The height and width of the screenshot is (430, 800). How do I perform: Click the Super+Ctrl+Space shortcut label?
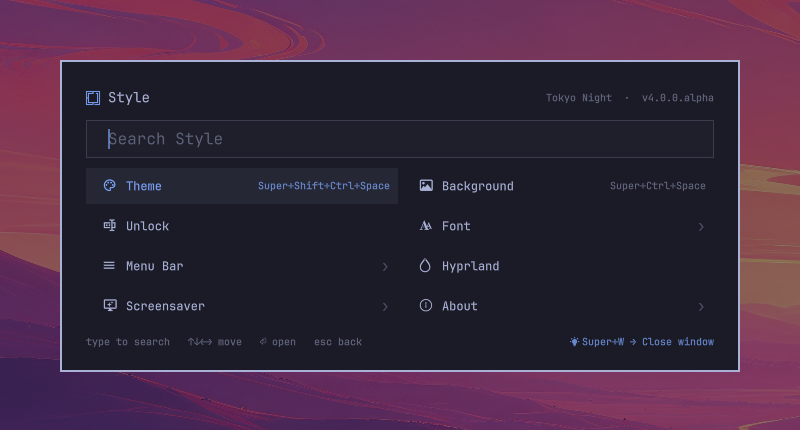pyautogui.click(x=658, y=186)
